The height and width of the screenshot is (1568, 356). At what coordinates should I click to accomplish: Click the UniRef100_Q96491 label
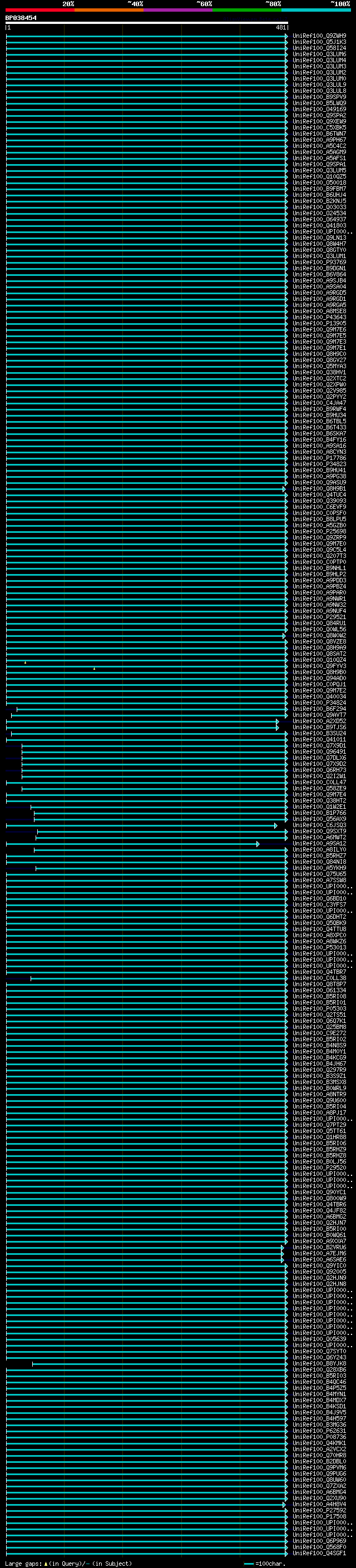pyautogui.click(x=319, y=752)
